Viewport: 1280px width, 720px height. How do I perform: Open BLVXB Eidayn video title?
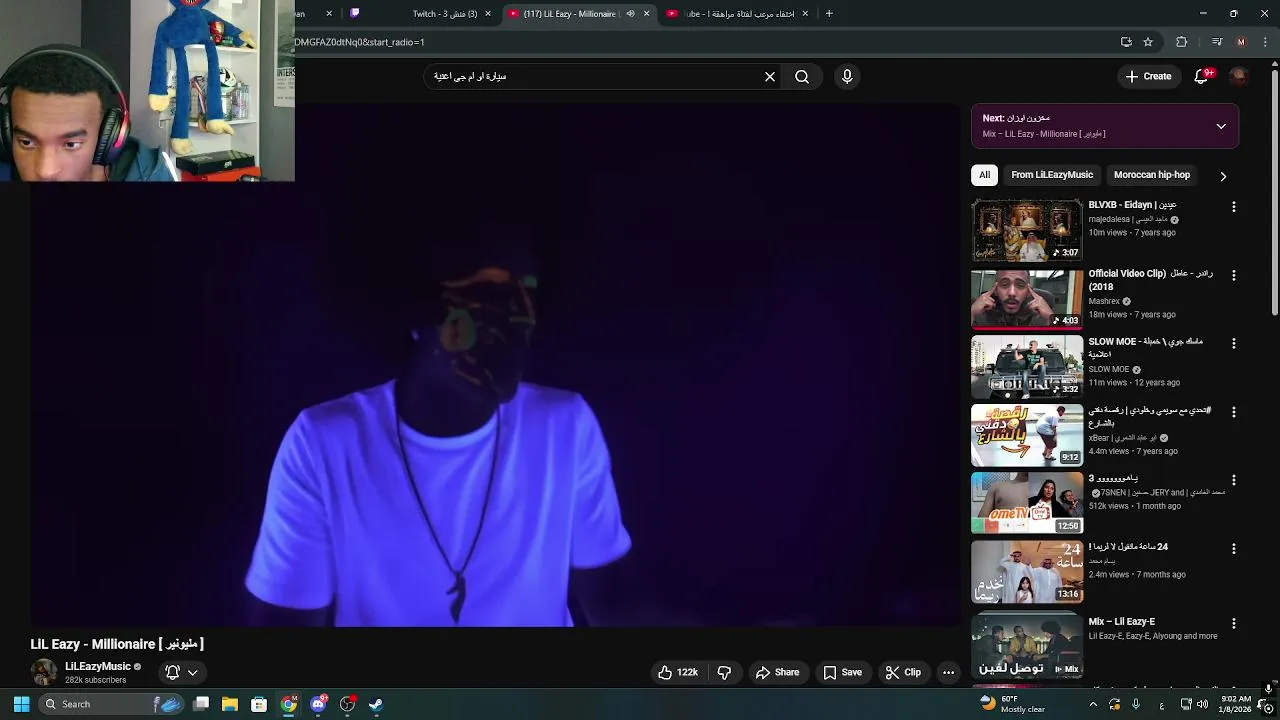(1132, 205)
